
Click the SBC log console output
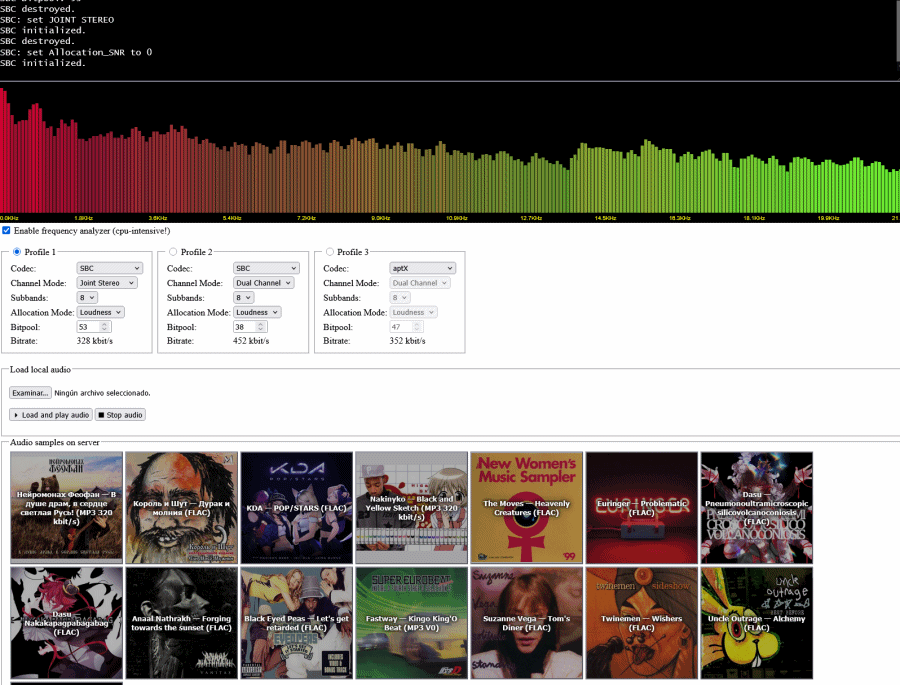448,40
